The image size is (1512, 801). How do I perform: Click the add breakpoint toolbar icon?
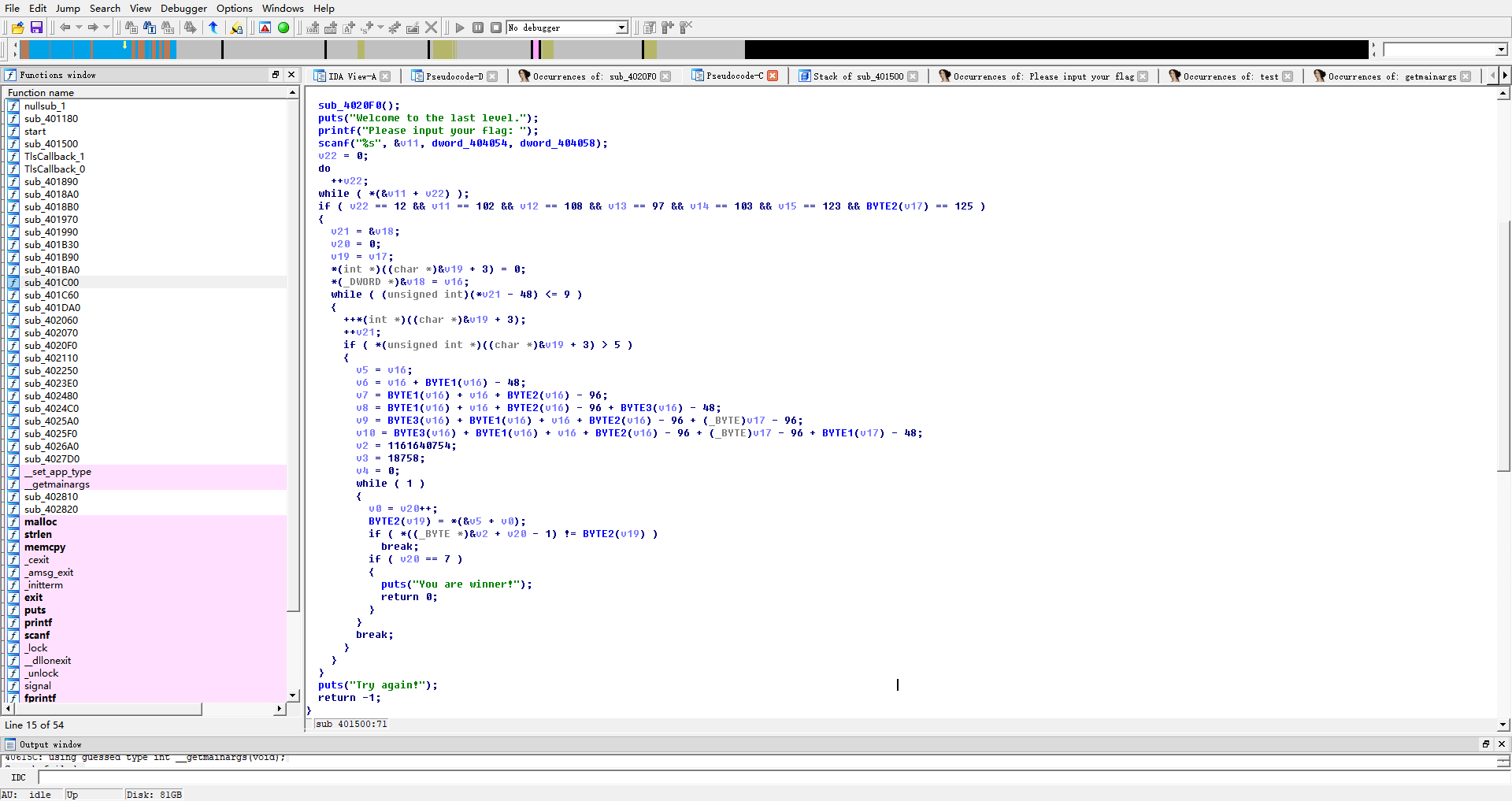tap(668, 28)
